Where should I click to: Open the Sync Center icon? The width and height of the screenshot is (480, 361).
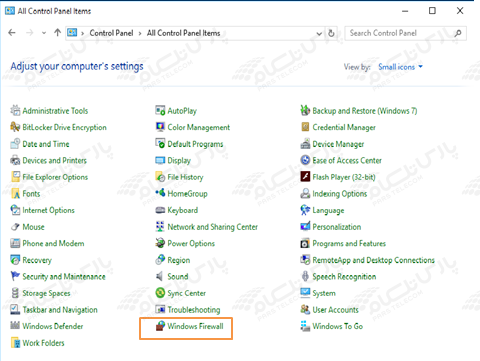coord(160,293)
